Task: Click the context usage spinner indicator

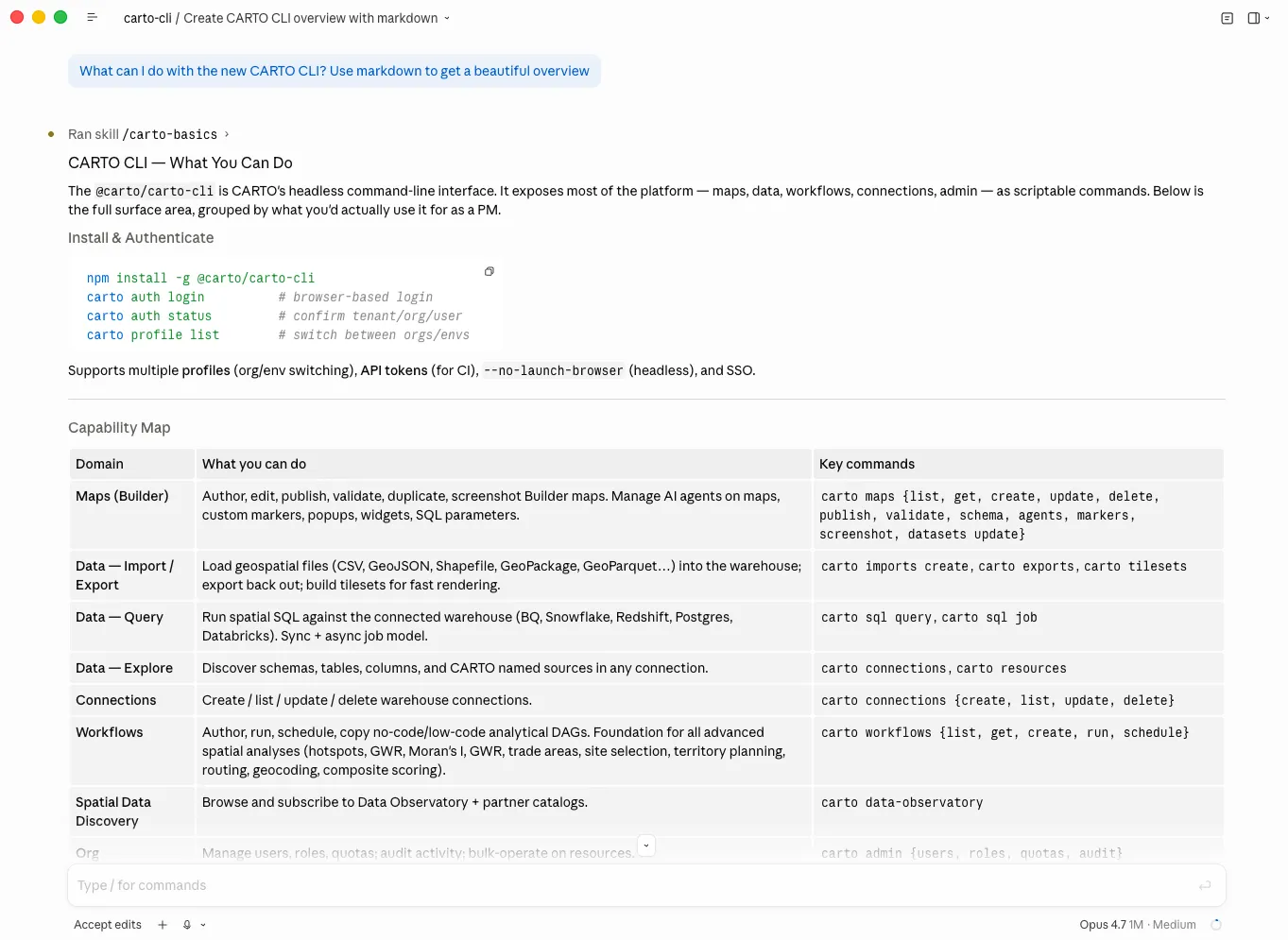Action: (1216, 925)
